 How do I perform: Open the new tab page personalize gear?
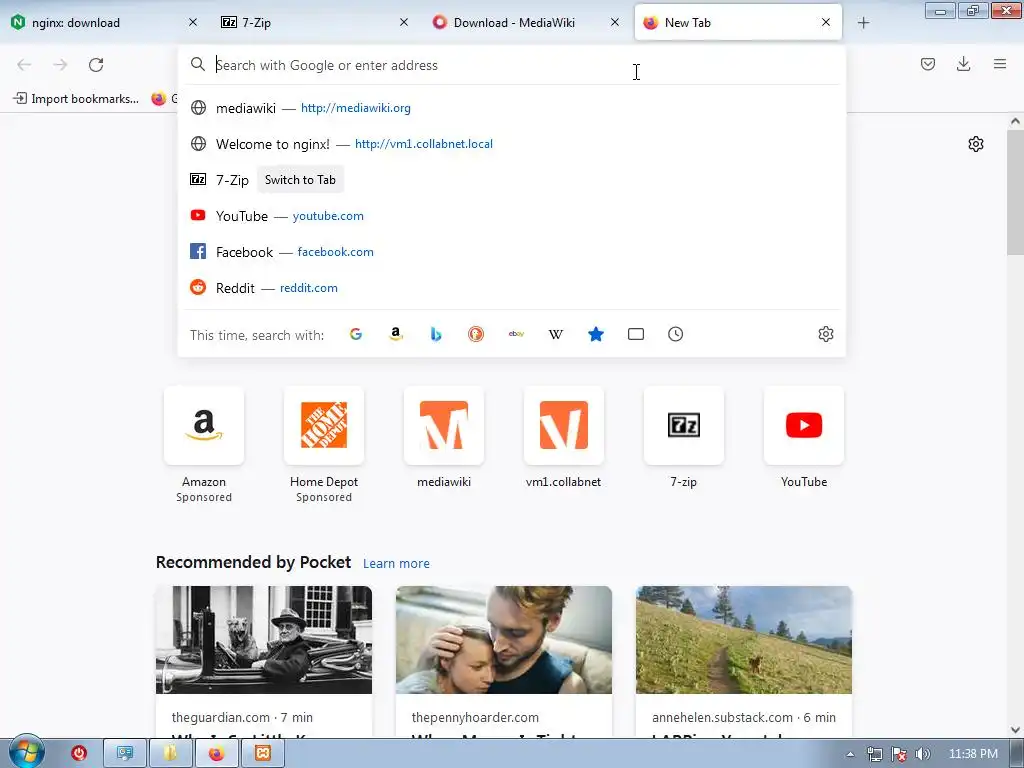[x=976, y=144]
